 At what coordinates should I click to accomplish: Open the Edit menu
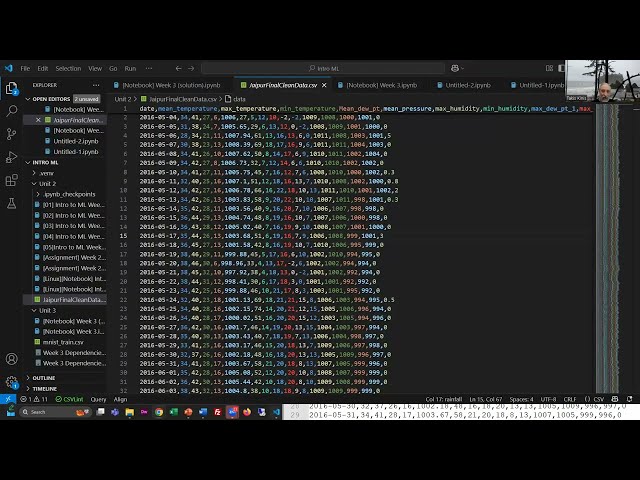[x=43, y=68]
